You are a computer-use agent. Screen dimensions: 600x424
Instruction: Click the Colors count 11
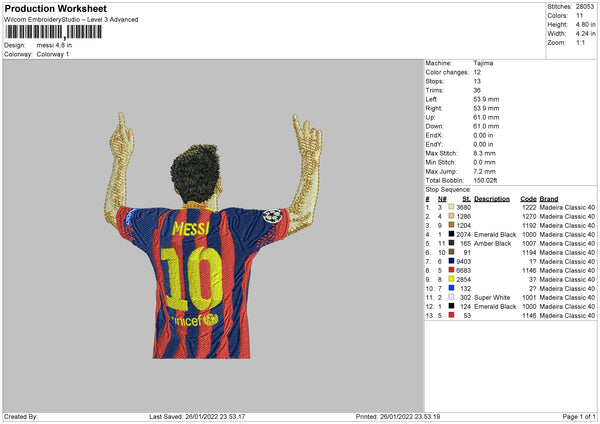[x=579, y=16]
